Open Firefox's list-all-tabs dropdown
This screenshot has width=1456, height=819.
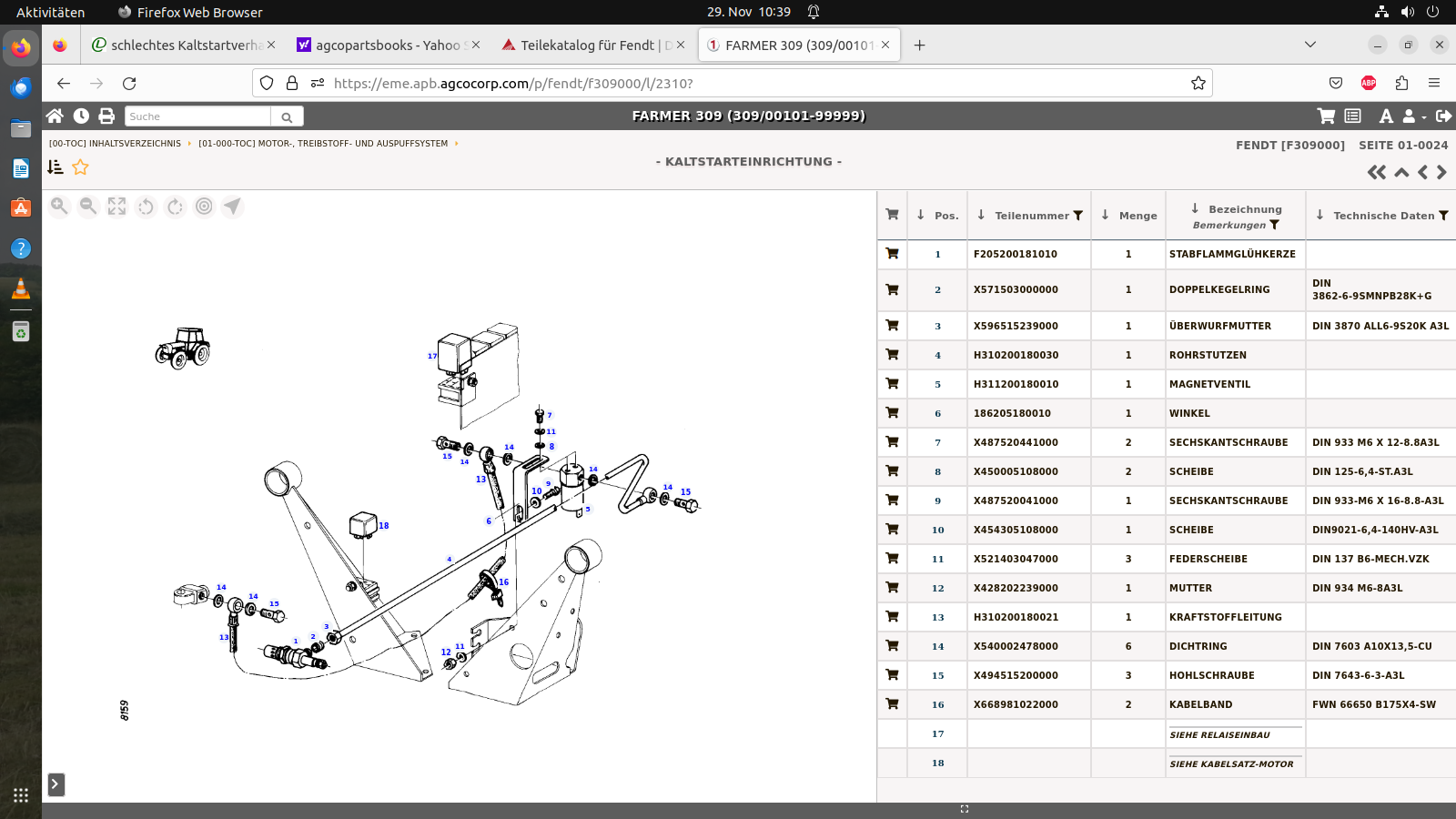pyautogui.click(x=1310, y=45)
